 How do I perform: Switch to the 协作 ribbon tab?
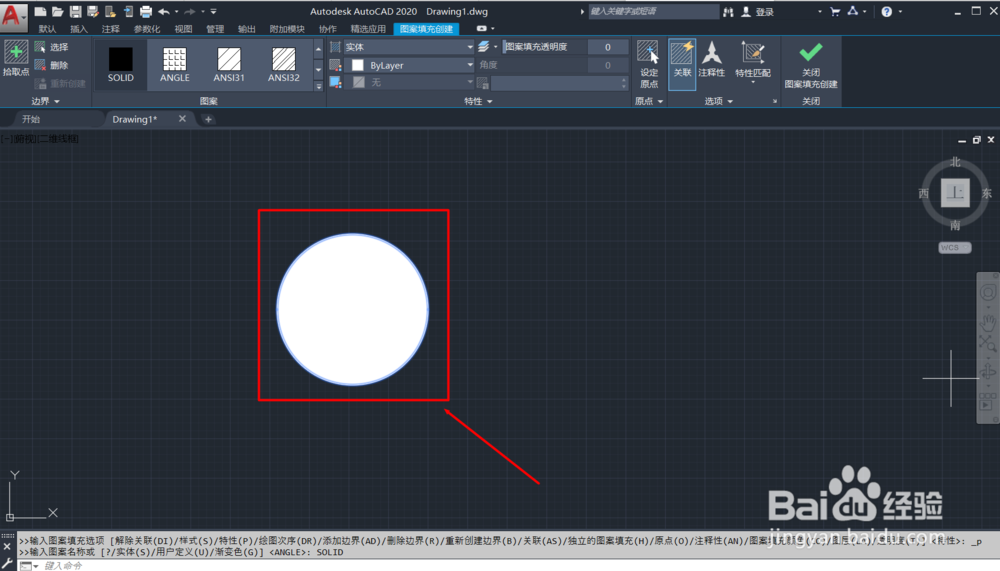(327, 29)
